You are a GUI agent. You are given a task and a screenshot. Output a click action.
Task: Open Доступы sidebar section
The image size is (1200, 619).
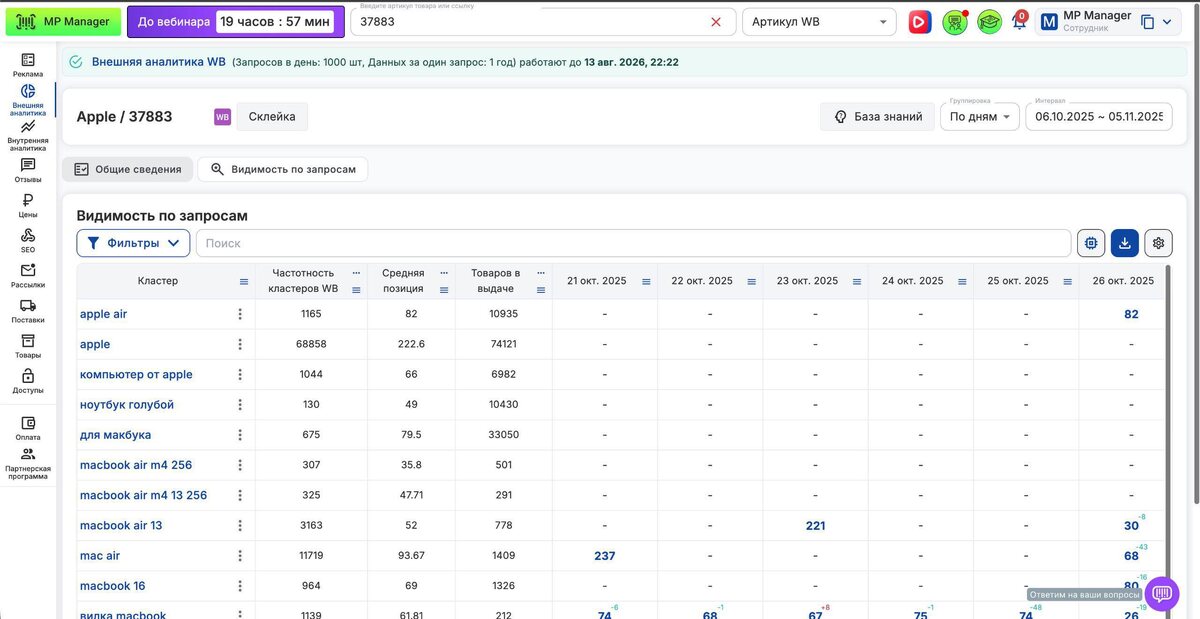coord(28,382)
